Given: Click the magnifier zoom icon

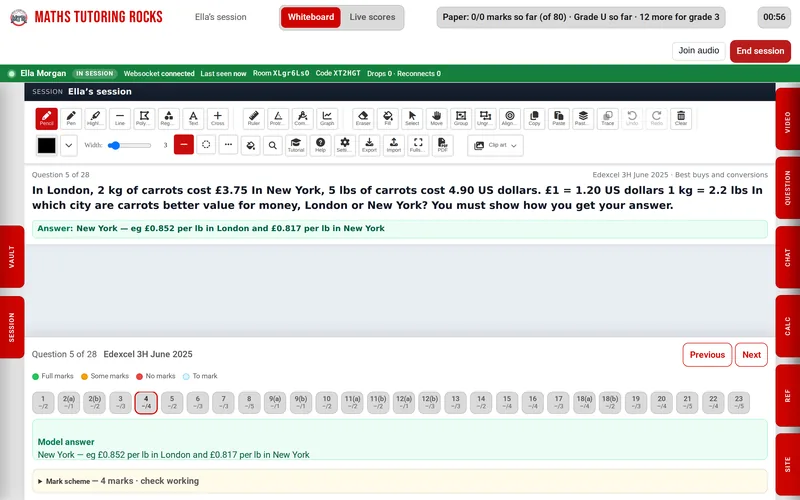Looking at the screenshot, I should pyautogui.click(x=273, y=145).
